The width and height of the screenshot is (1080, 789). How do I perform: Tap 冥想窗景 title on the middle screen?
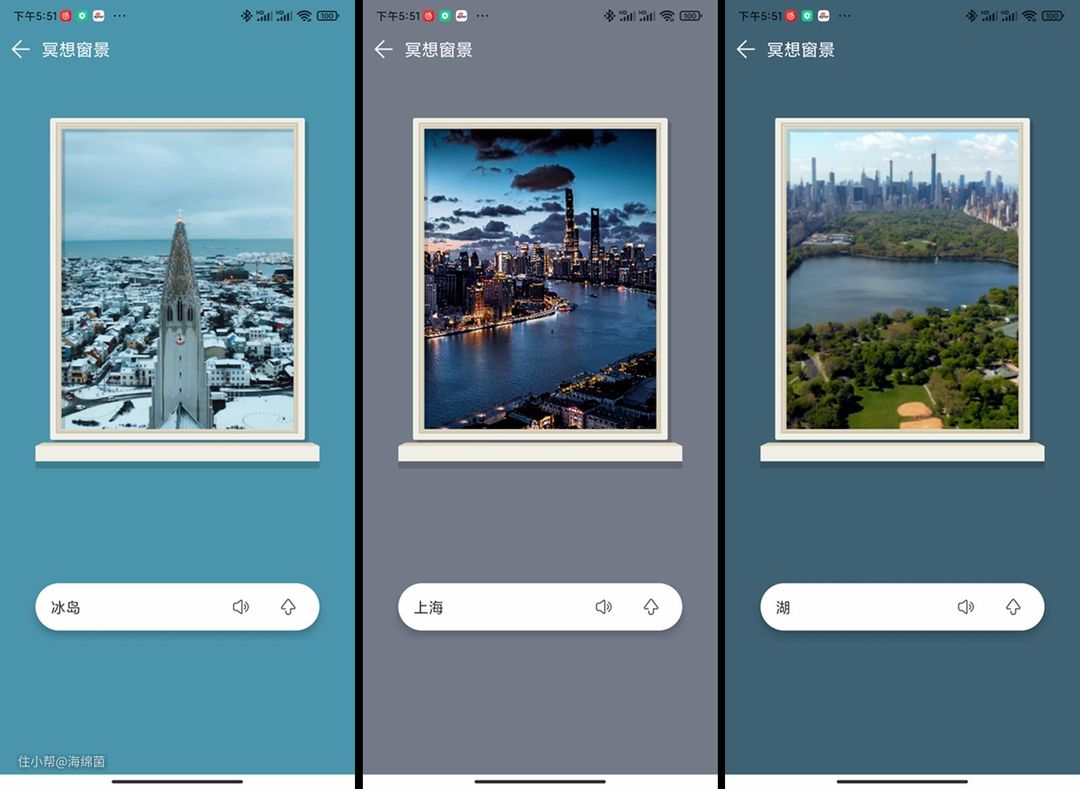tap(438, 50)
